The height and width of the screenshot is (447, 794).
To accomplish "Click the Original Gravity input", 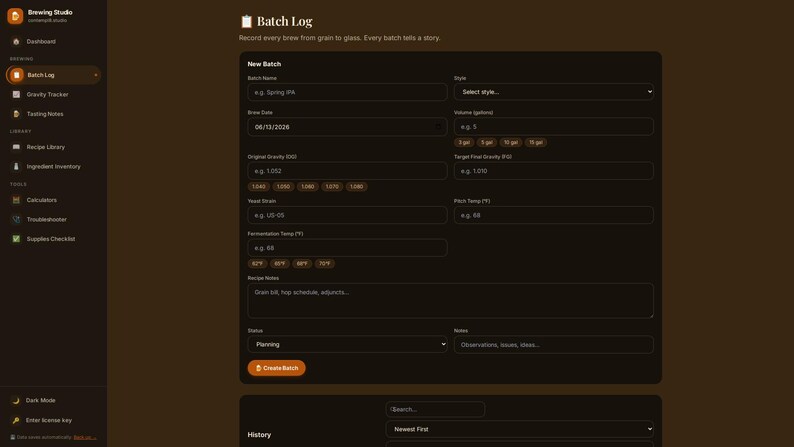I will (x=347, y=171).
